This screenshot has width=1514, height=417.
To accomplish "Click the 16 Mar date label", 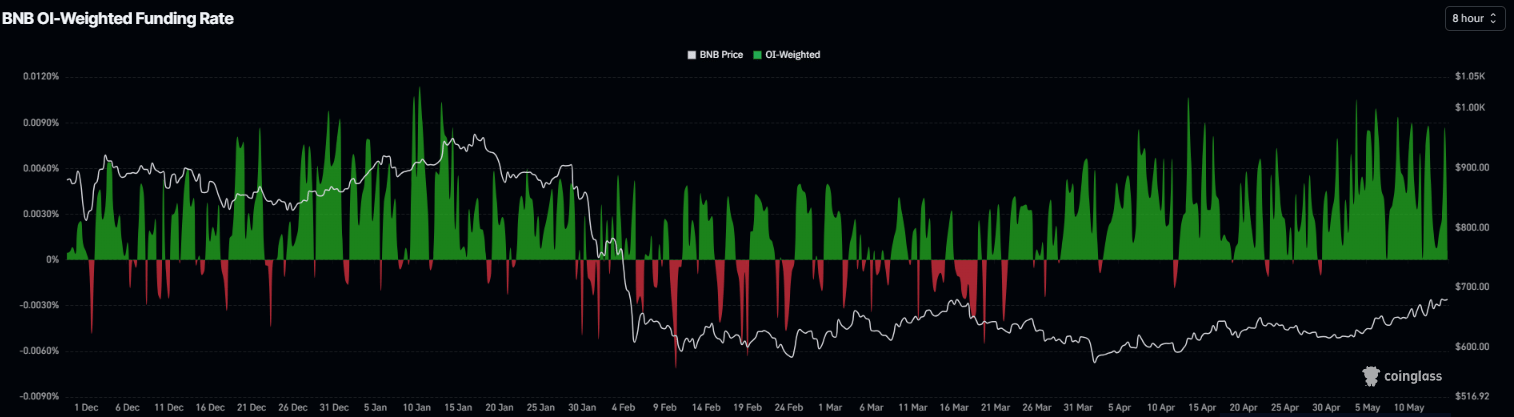I will click(x=955, y=408).
